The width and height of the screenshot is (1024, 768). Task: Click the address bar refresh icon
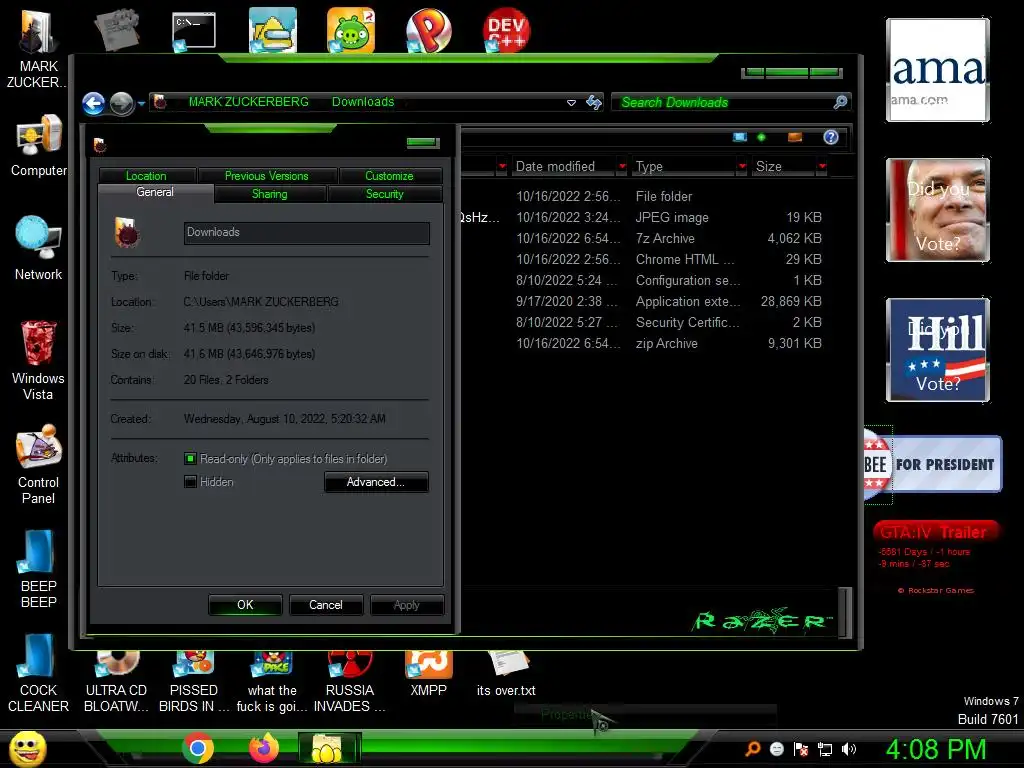[594, 102]
